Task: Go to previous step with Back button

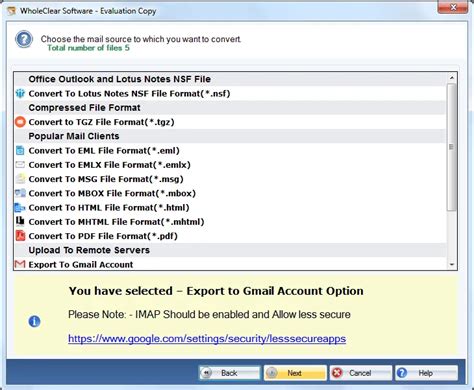Action: 229,373
